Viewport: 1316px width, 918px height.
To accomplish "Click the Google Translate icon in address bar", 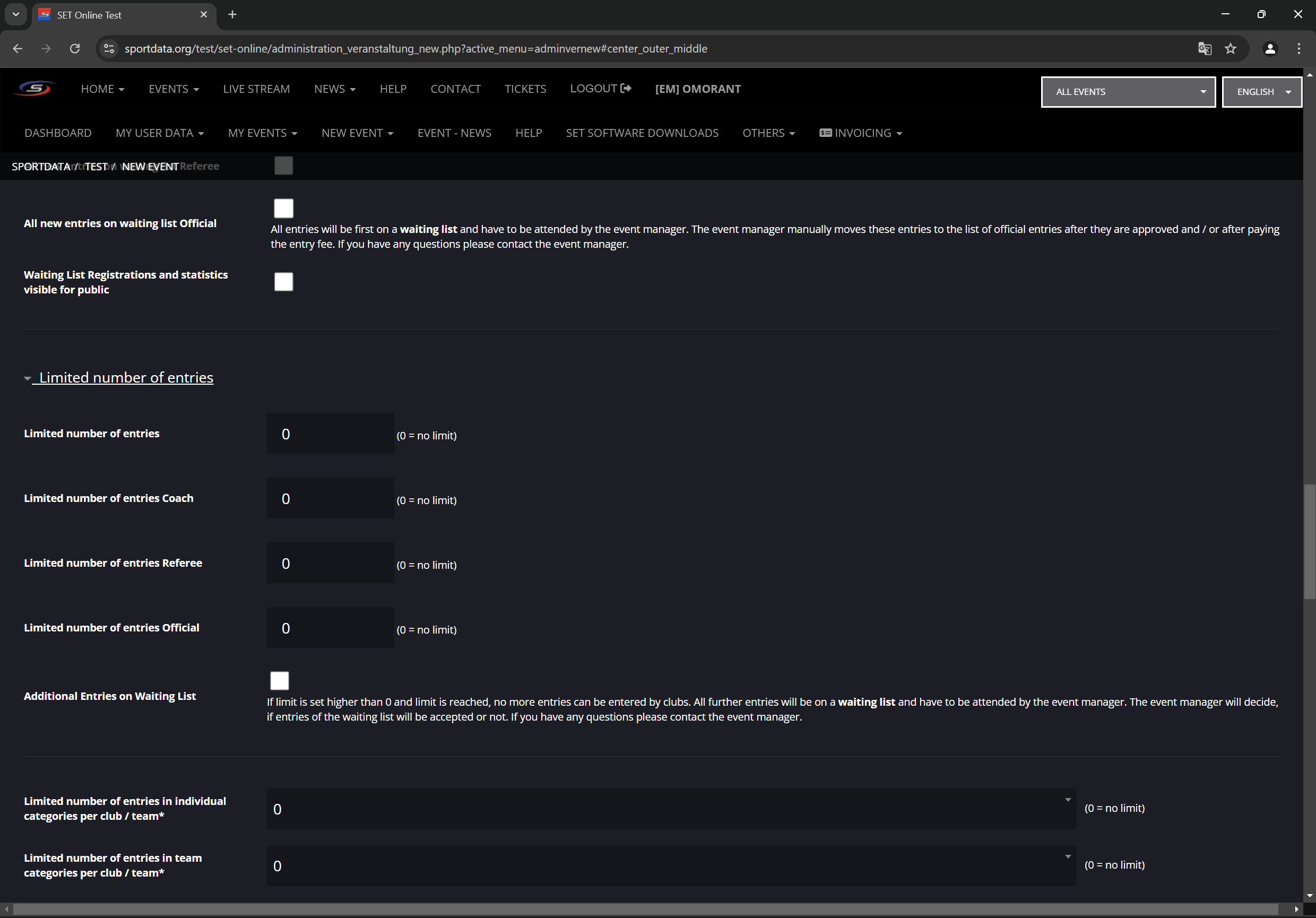I will (x=1204, y=49).
